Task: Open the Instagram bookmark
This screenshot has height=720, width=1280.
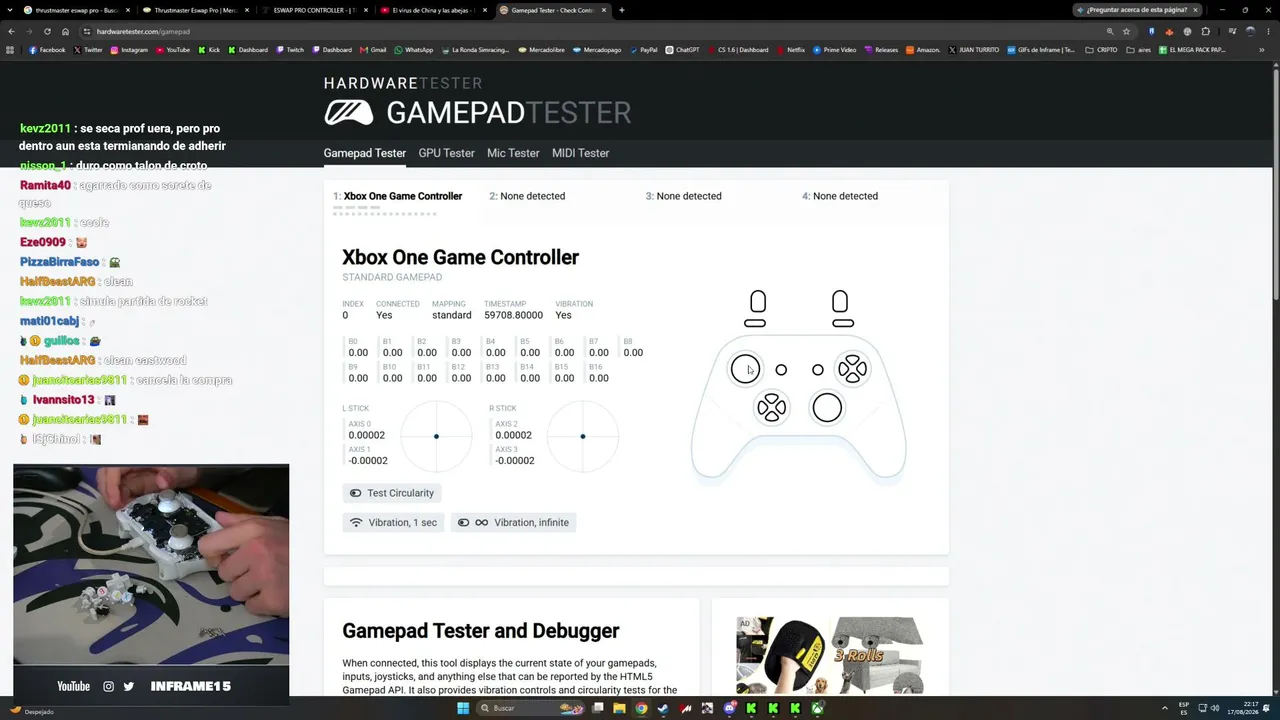Action: tap(129, 50)
